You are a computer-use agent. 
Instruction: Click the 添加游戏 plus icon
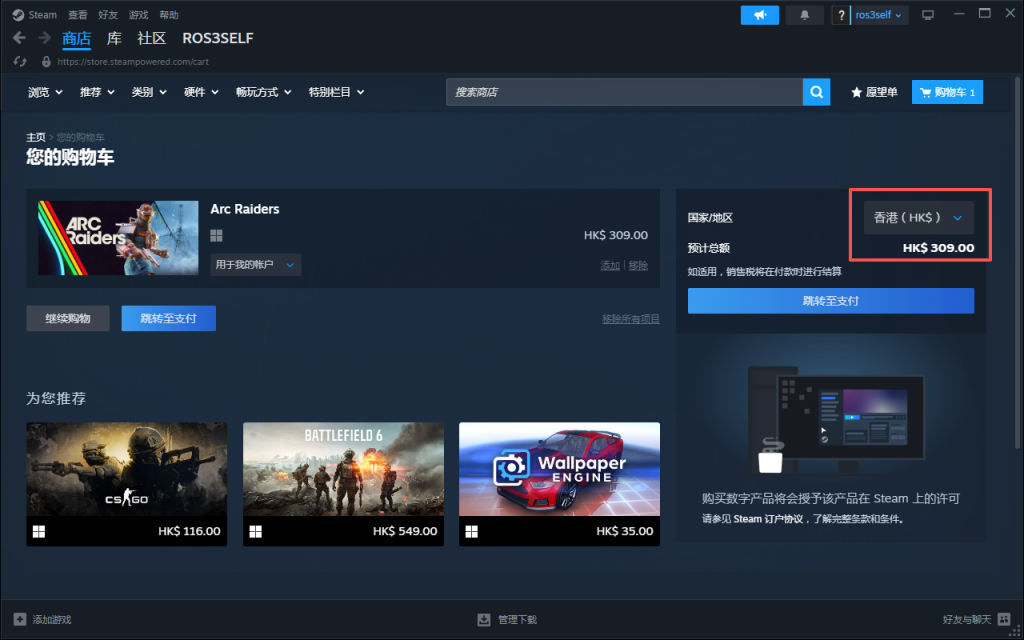[x=20, y=619]
